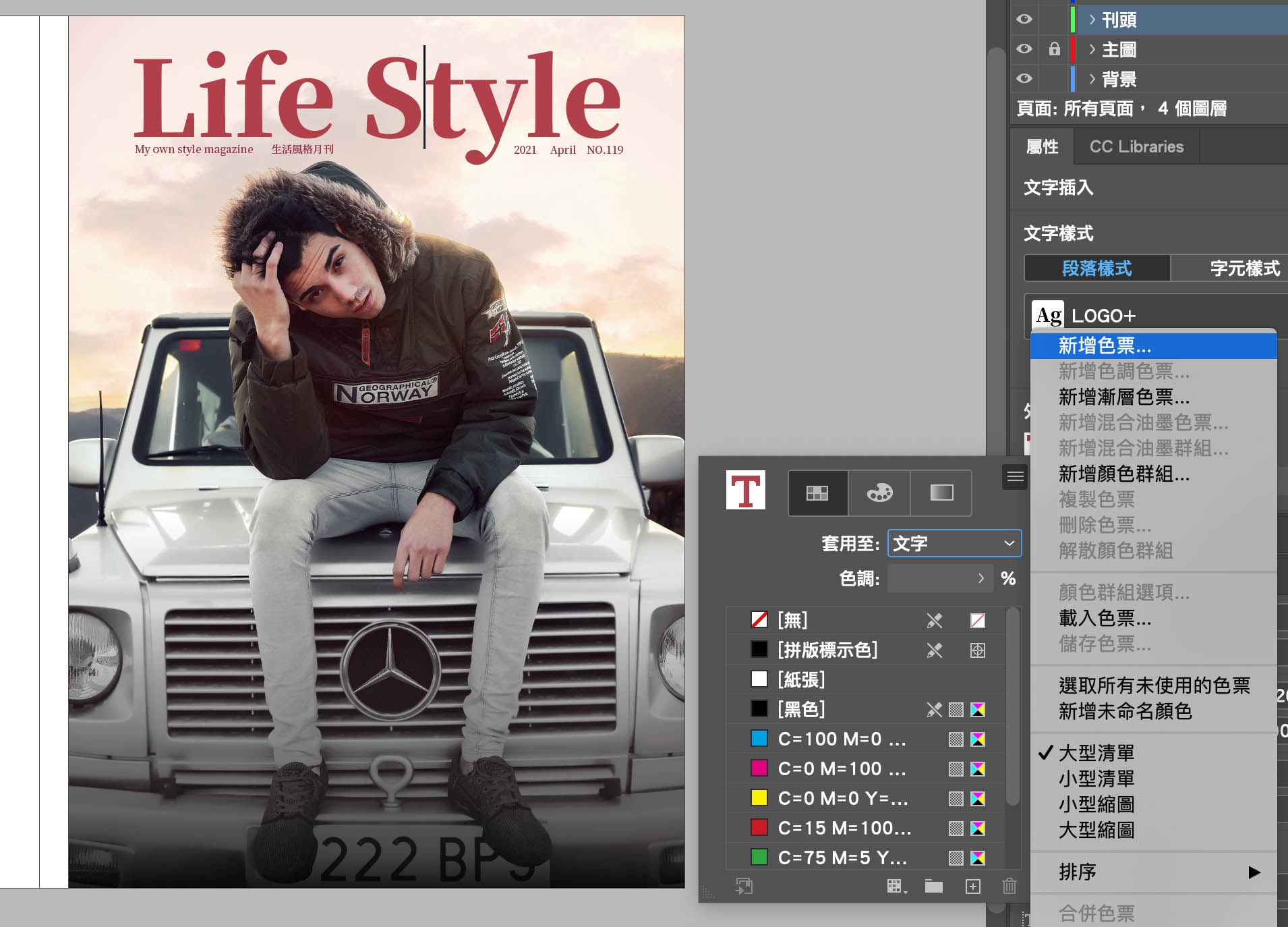1288x927 pixels.
Task: Open the swatches panel hamburger menu
Action: [1015, 477]
